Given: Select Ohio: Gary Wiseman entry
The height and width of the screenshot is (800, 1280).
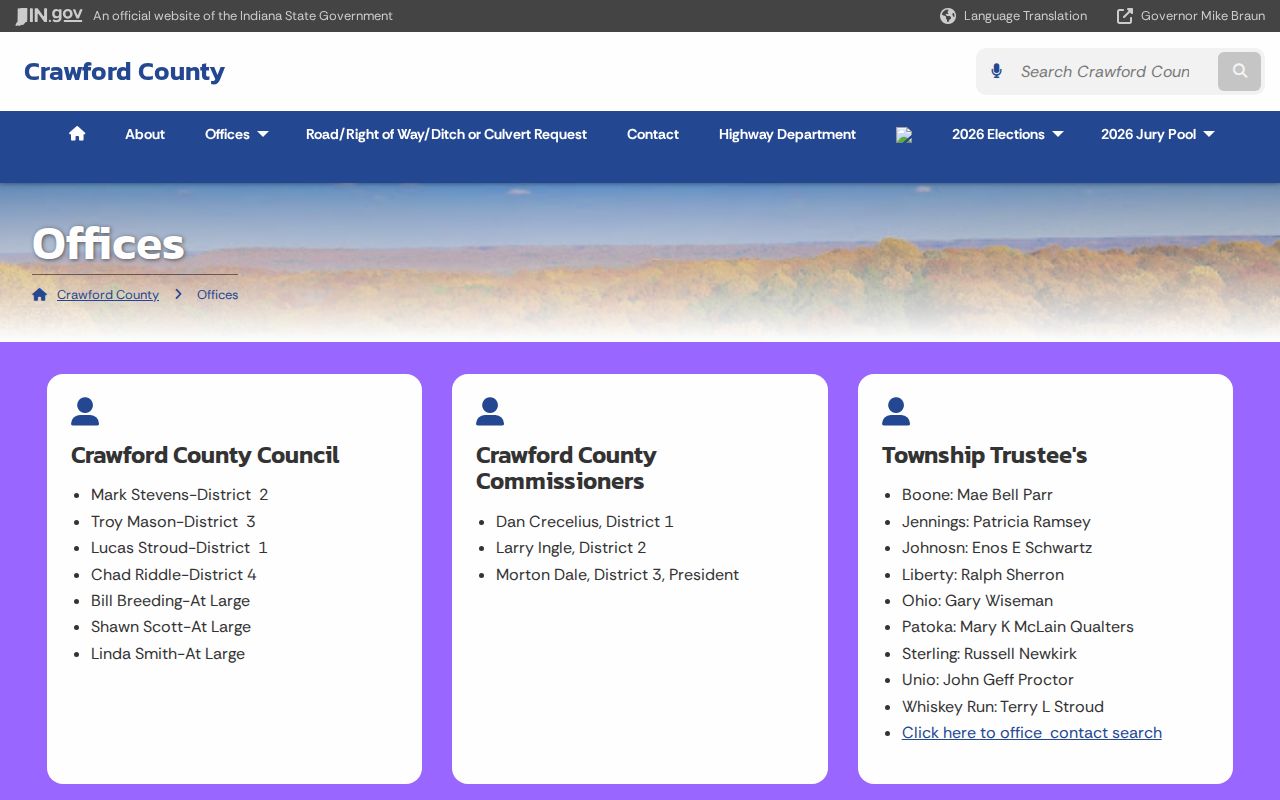Looking at the screenshot, I should point(977,601).
